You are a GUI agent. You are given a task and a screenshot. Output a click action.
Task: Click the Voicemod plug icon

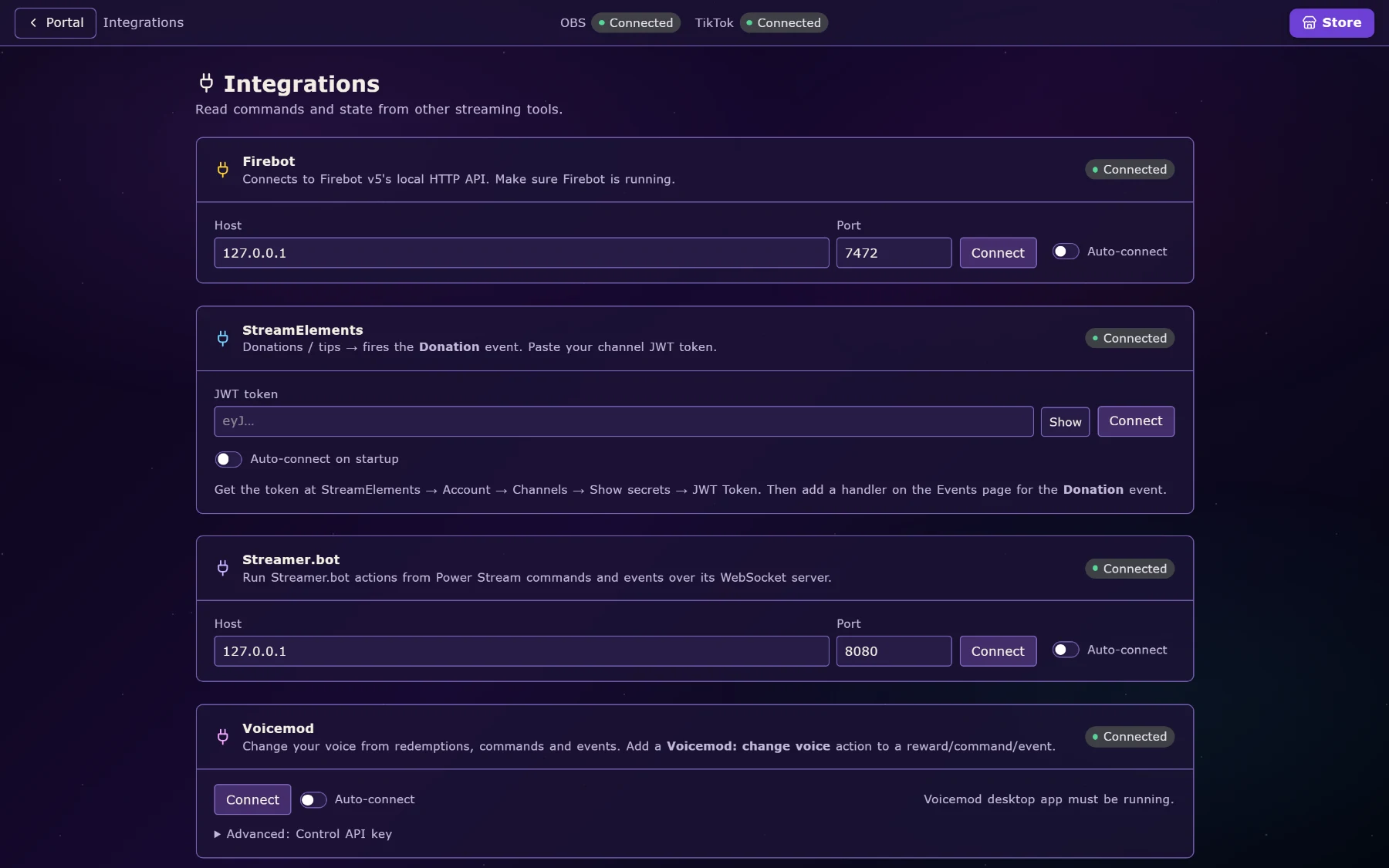(x=222, y=737)
